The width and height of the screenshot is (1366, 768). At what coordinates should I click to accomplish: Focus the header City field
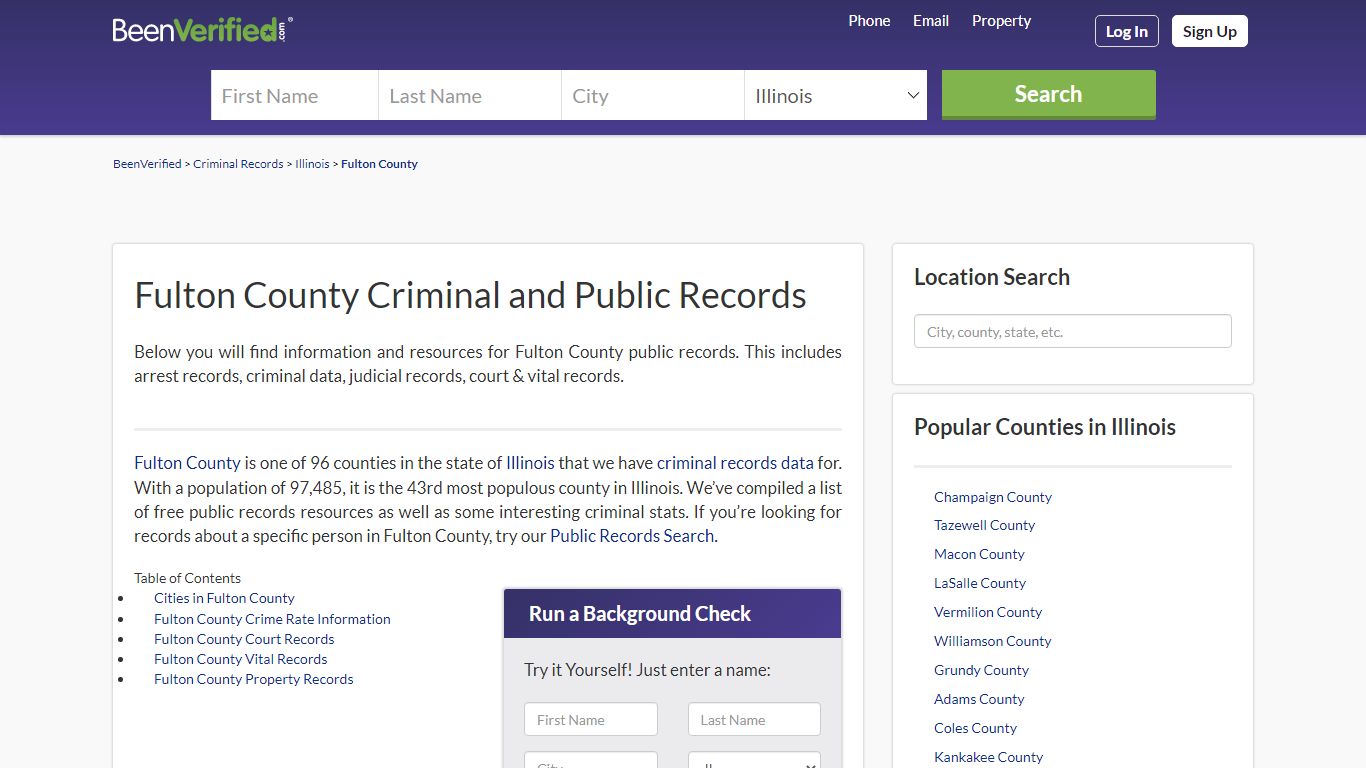pyautogui.click(x=653, y=95)
